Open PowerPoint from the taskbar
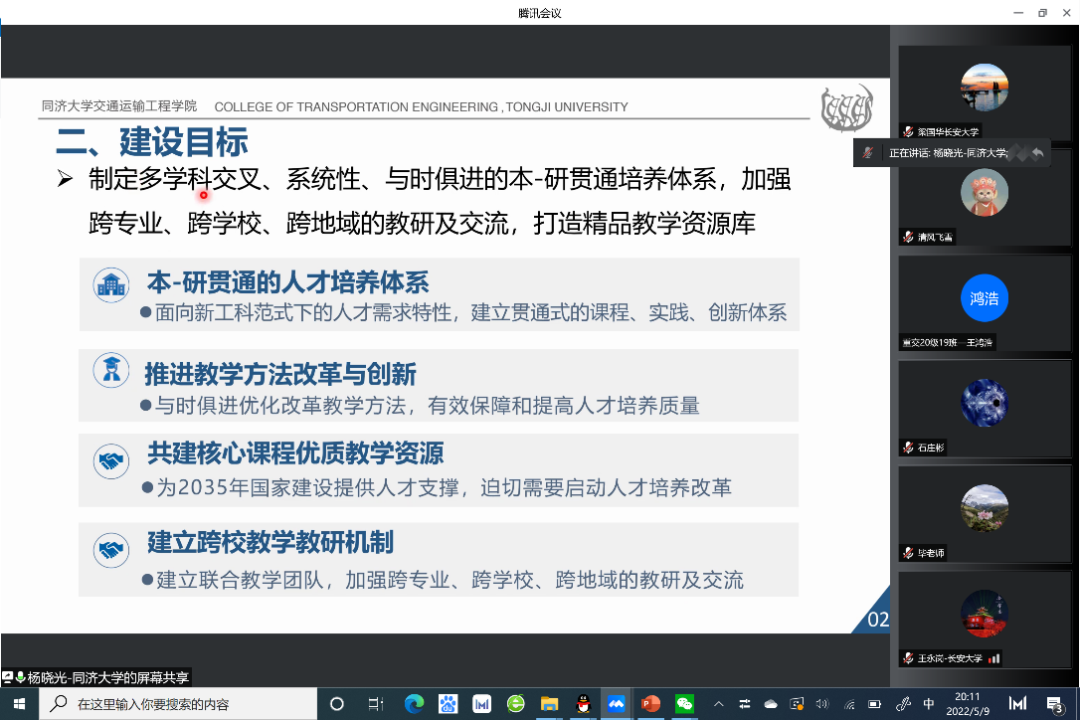The image size is (1080, 720). pos(651,704)
